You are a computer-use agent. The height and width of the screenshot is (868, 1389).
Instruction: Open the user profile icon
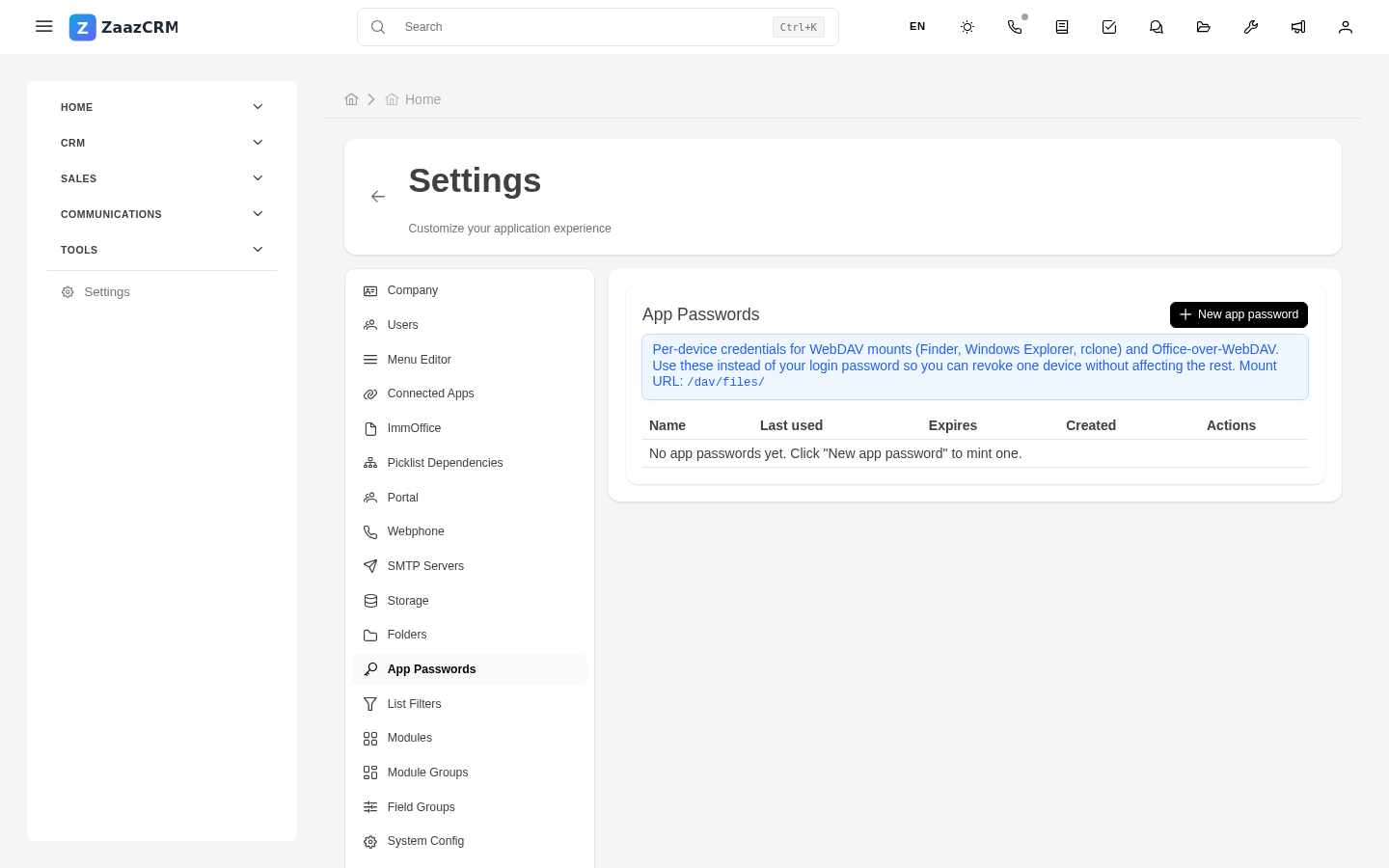point(1346,27)
